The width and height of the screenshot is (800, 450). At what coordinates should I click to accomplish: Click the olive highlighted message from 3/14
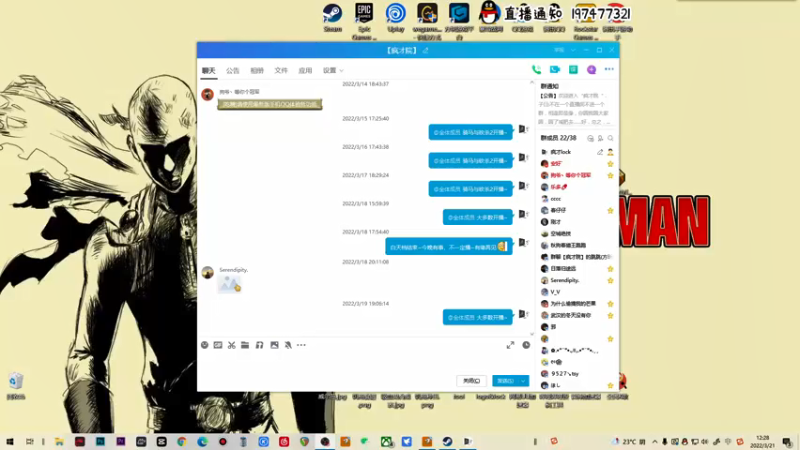pos(270,105)
